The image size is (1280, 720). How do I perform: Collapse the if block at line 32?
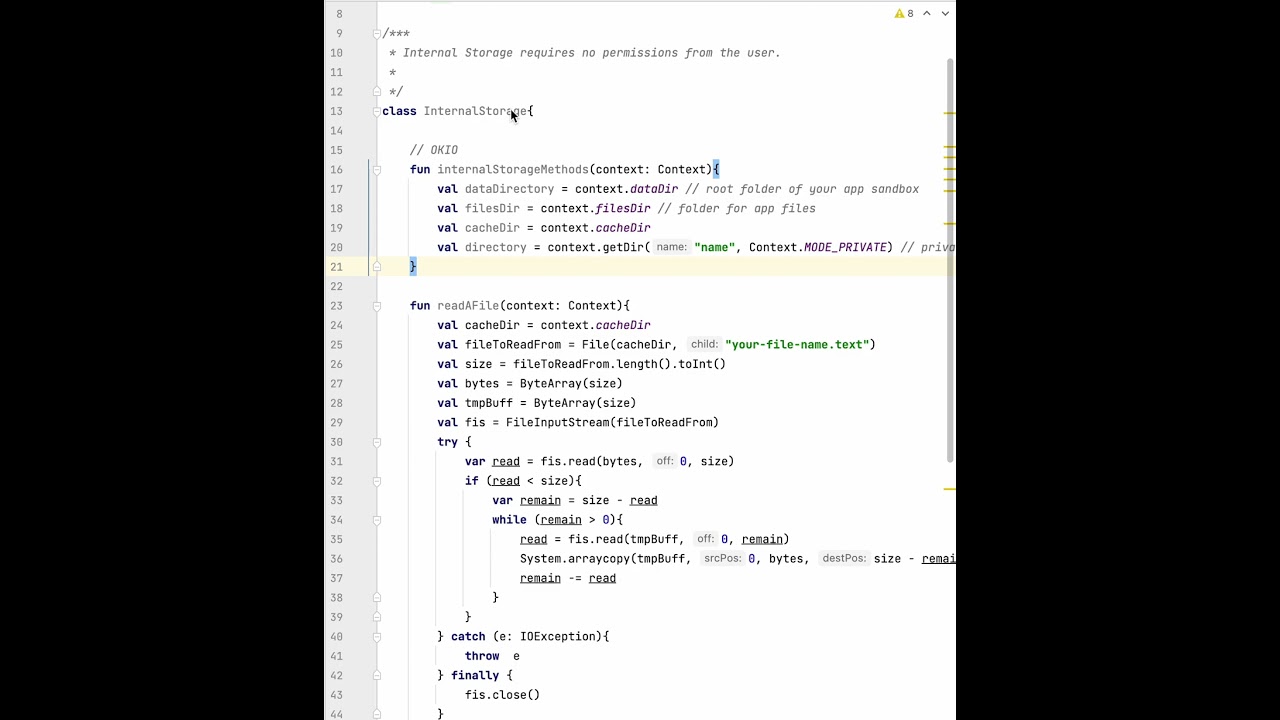(377, 481)
